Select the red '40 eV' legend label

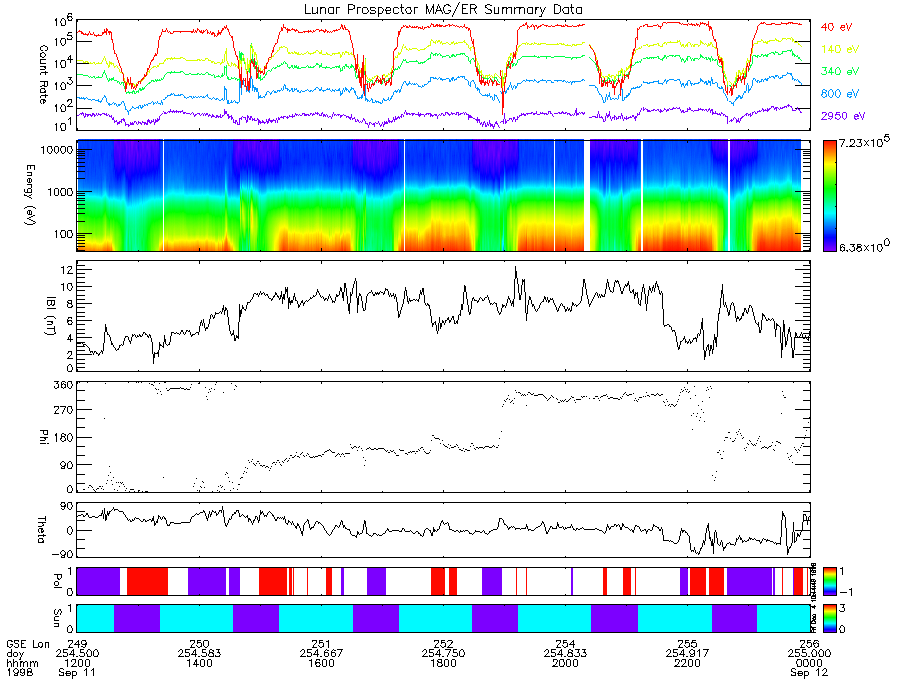pyautogui.click(x=836, y=27)
